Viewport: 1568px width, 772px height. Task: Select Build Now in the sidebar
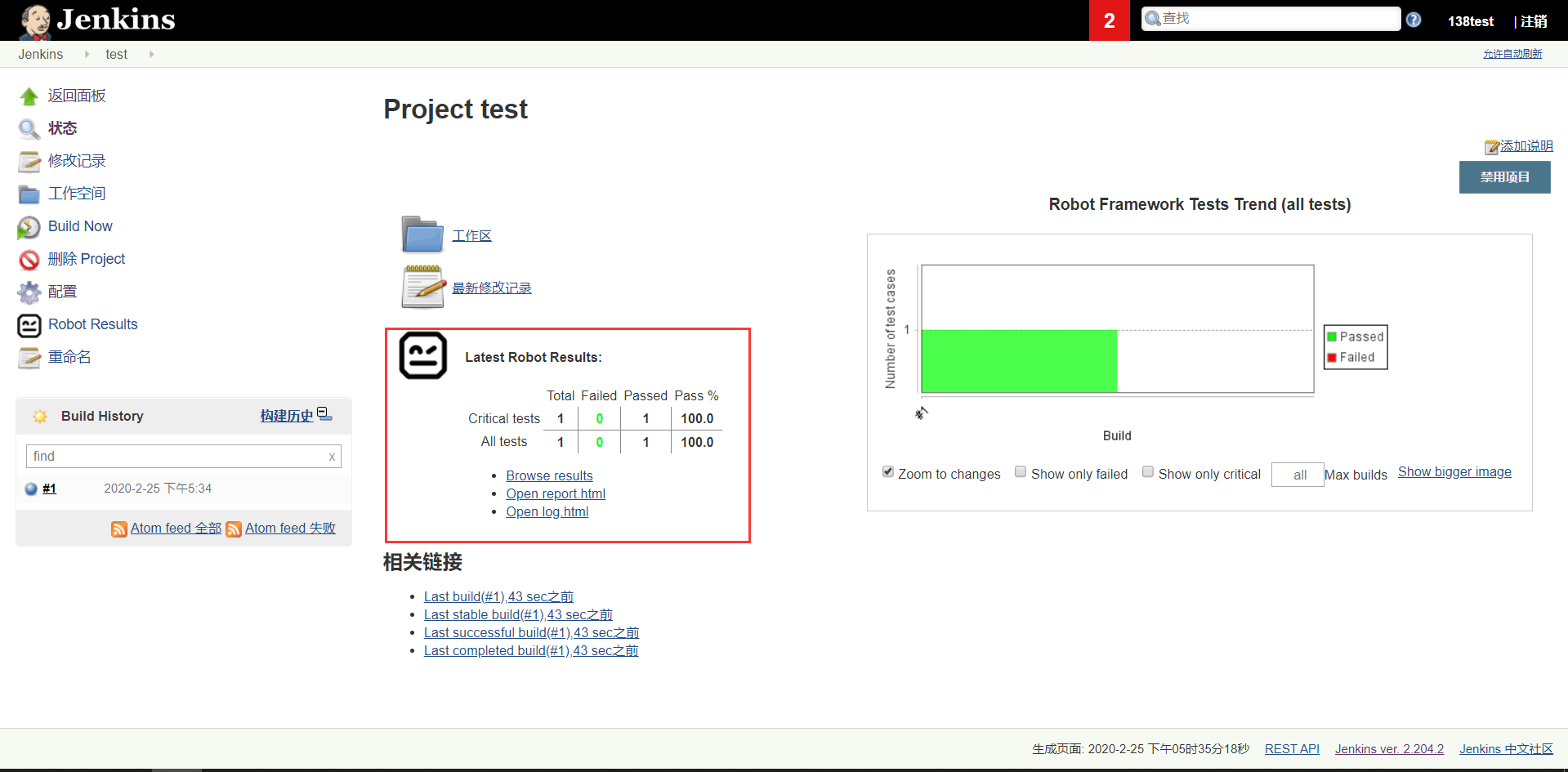80,226
